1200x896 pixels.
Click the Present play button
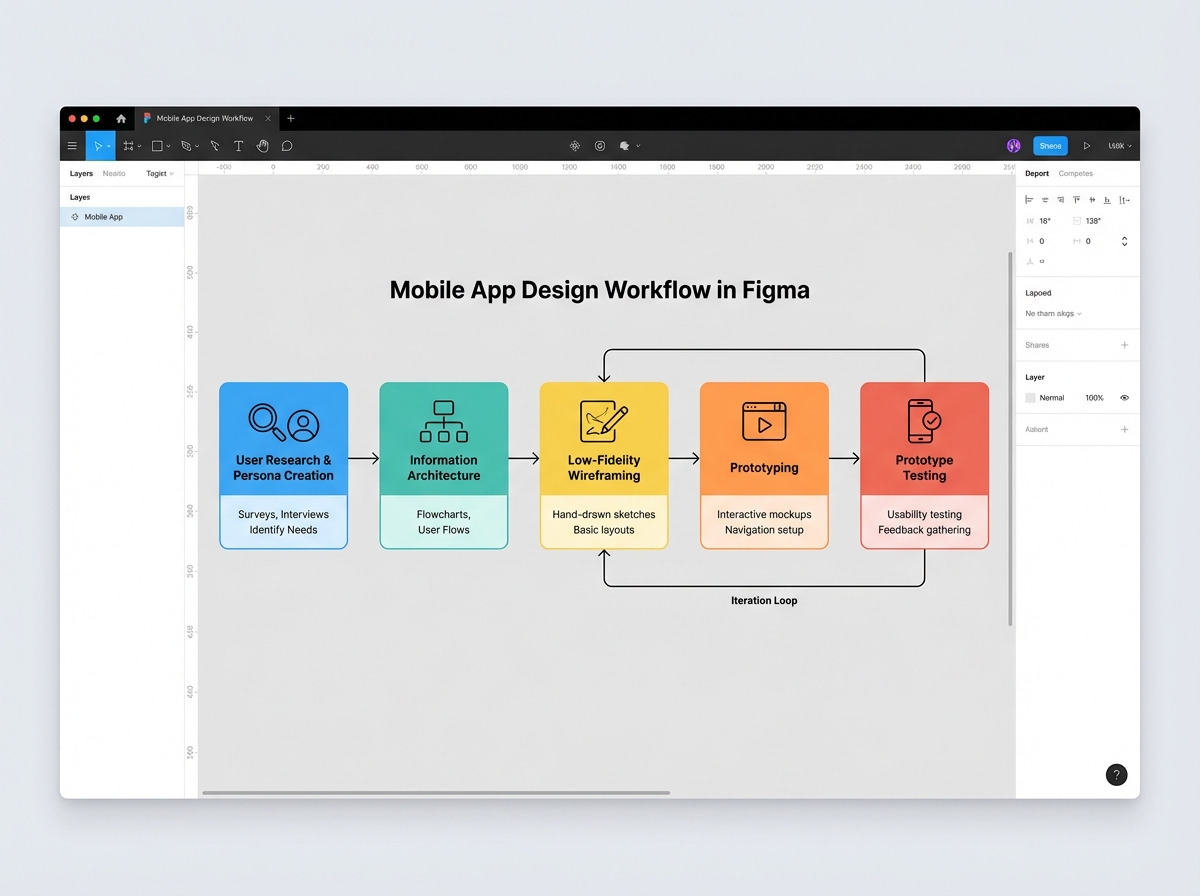1087,145
